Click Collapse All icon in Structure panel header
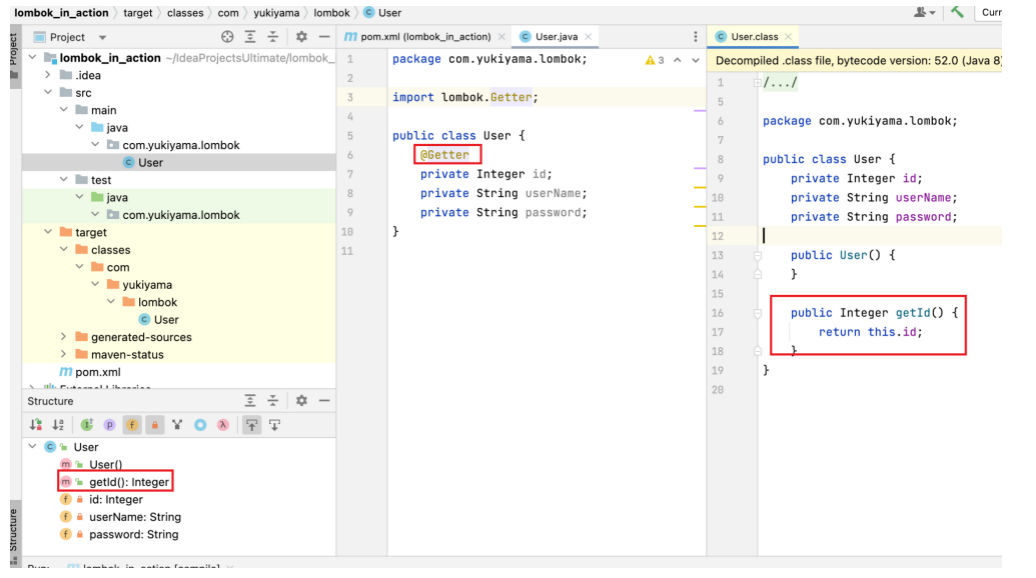The width and height of the screenshot is (1036, 578). pyautogui.click(x=273, y=400)
